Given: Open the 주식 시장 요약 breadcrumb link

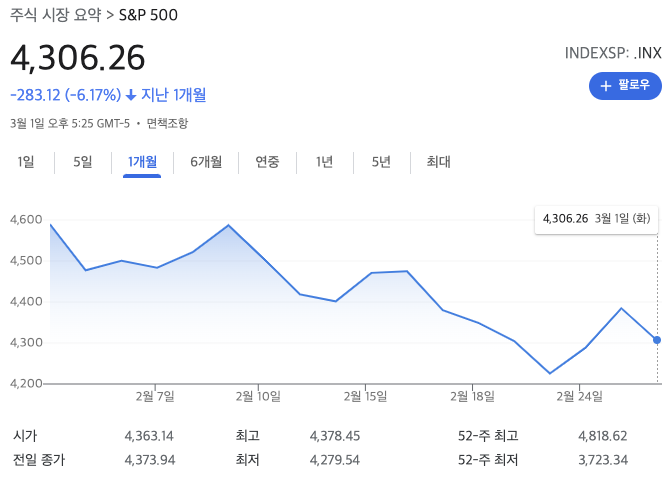Looking at the screenshot, I should [x=55, y=15].
